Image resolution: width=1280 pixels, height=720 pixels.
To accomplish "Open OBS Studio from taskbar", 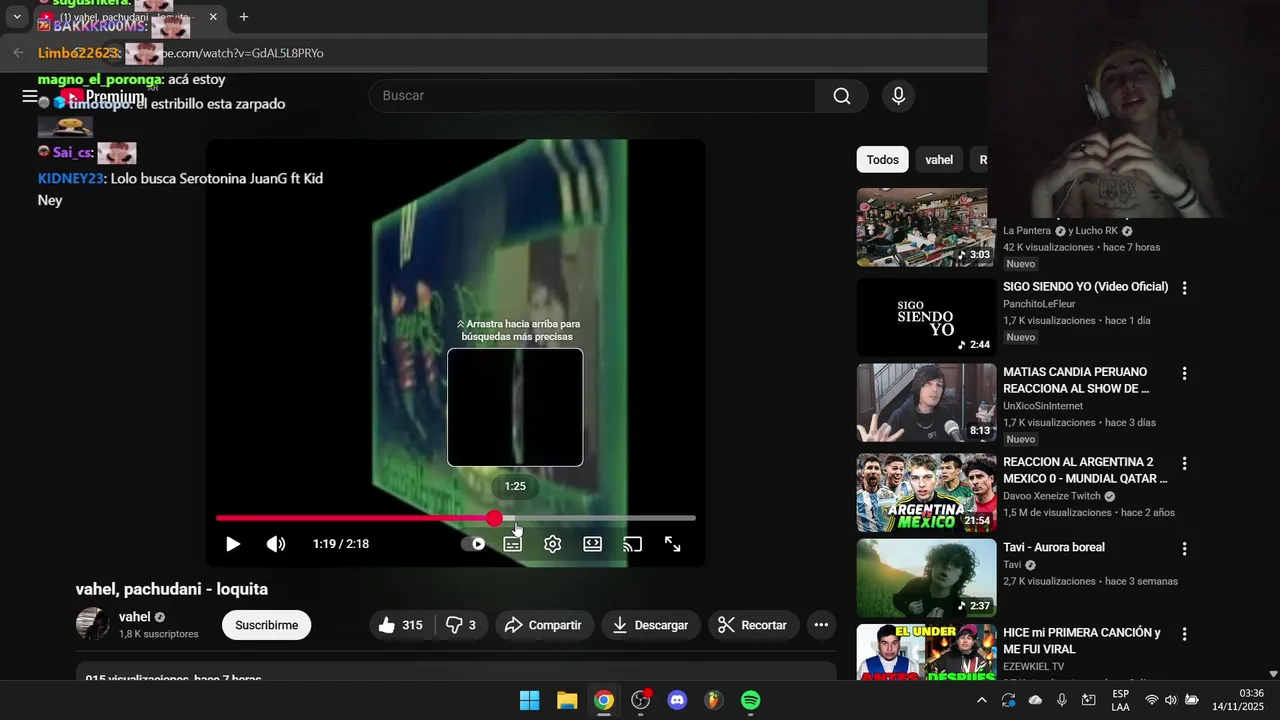I will point(641,701).
